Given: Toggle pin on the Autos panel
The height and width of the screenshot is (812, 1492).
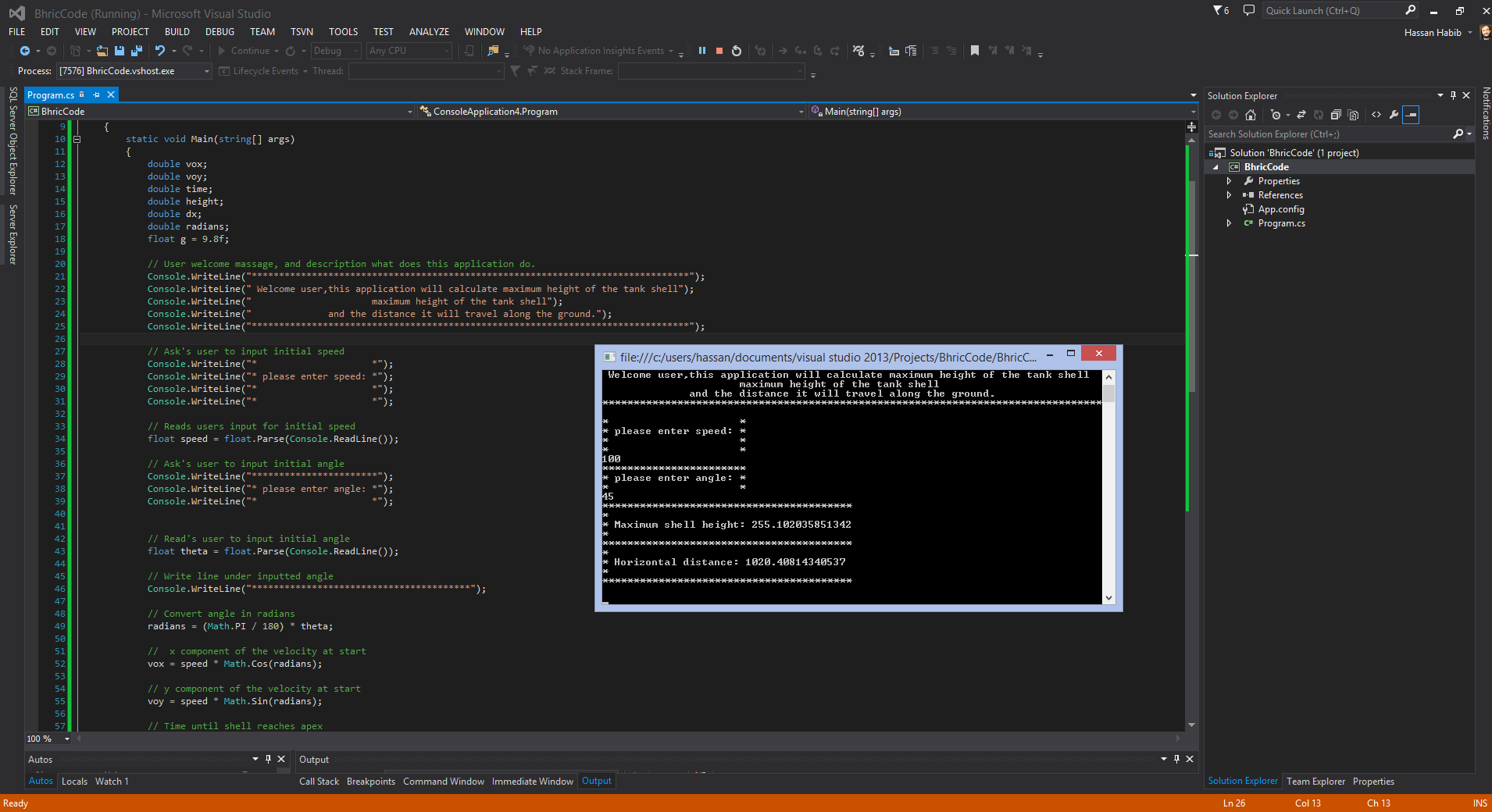Looking at the screenshot, I should [x=268, y=759].
